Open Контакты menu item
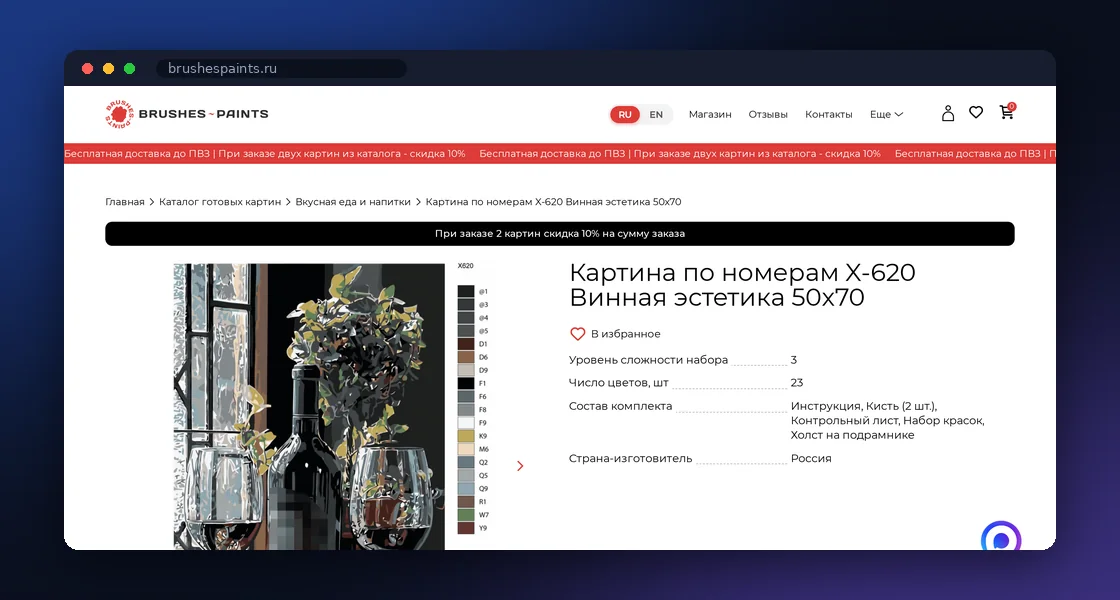Image resolution: width=1120 pixels, height=600 pixels. tap(829, 114)
